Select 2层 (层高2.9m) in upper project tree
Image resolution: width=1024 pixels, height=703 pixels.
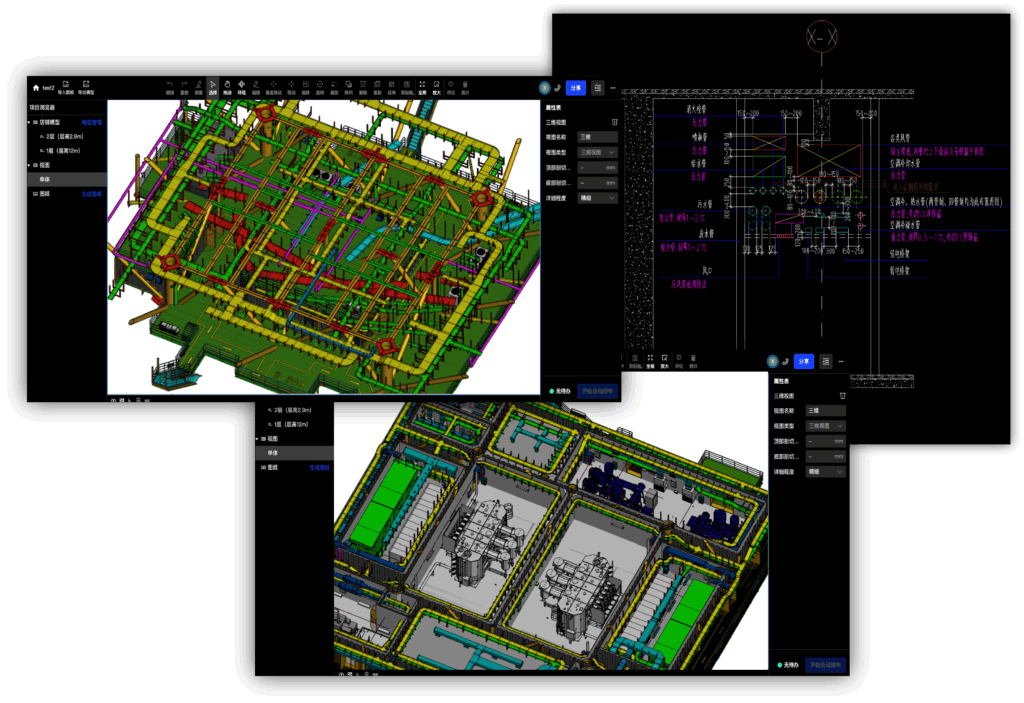point(62,136)
